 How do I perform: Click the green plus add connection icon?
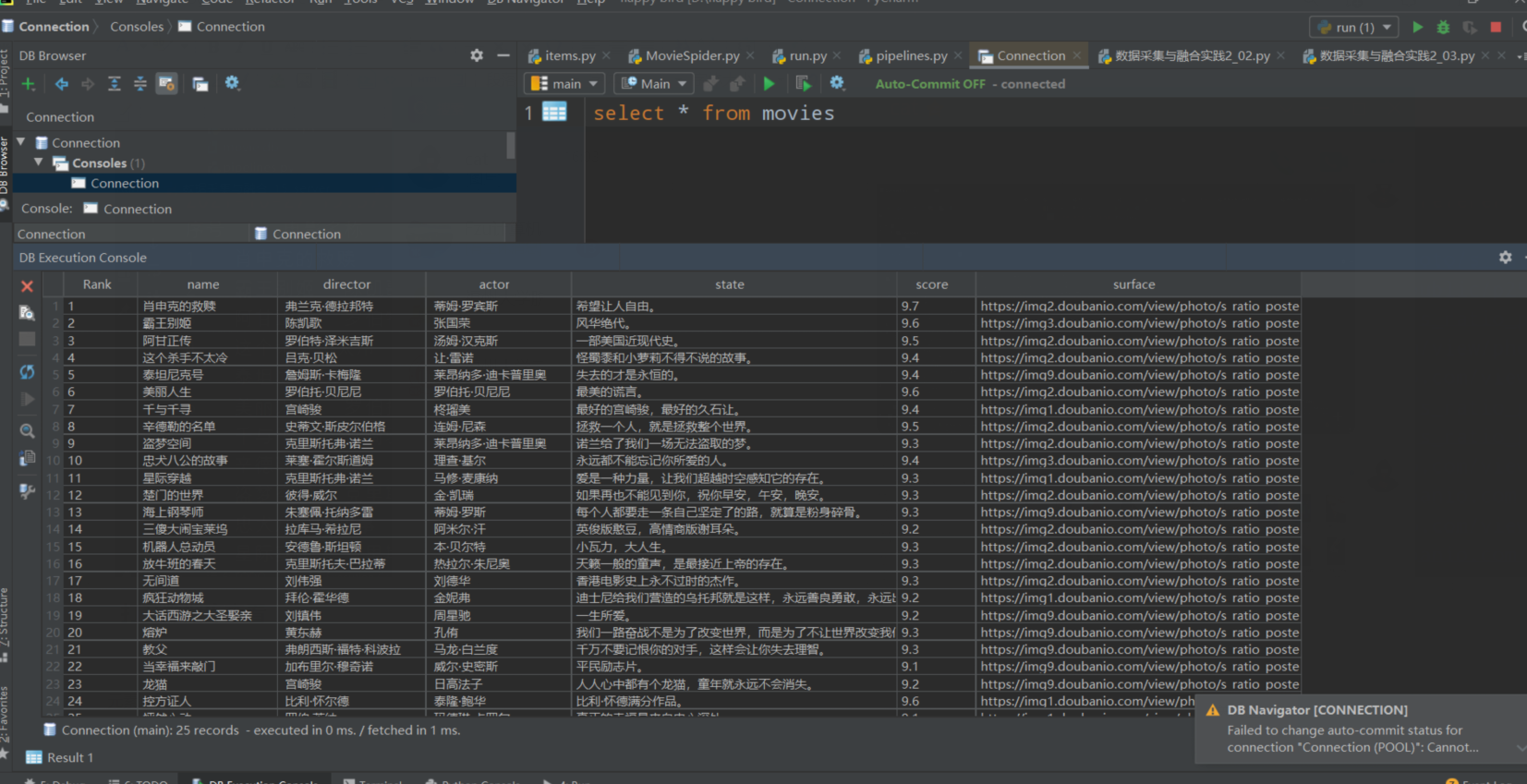(x=29, y=84)
